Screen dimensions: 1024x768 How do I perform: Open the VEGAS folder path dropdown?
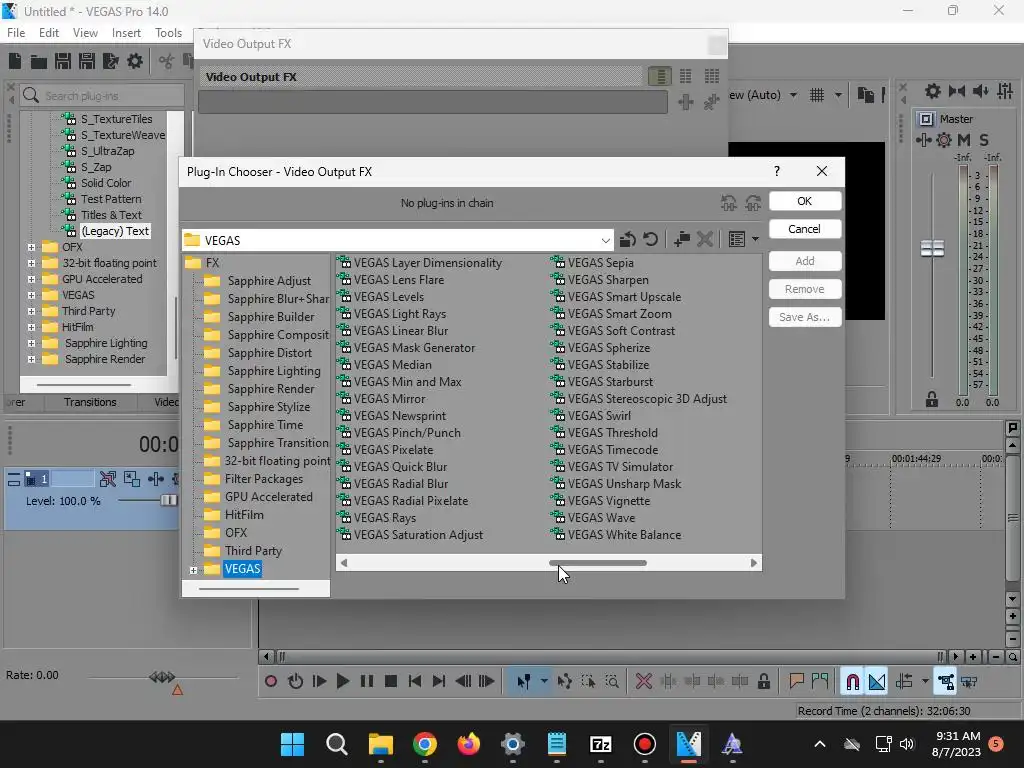pyautogui.click(x=605, y=241)
